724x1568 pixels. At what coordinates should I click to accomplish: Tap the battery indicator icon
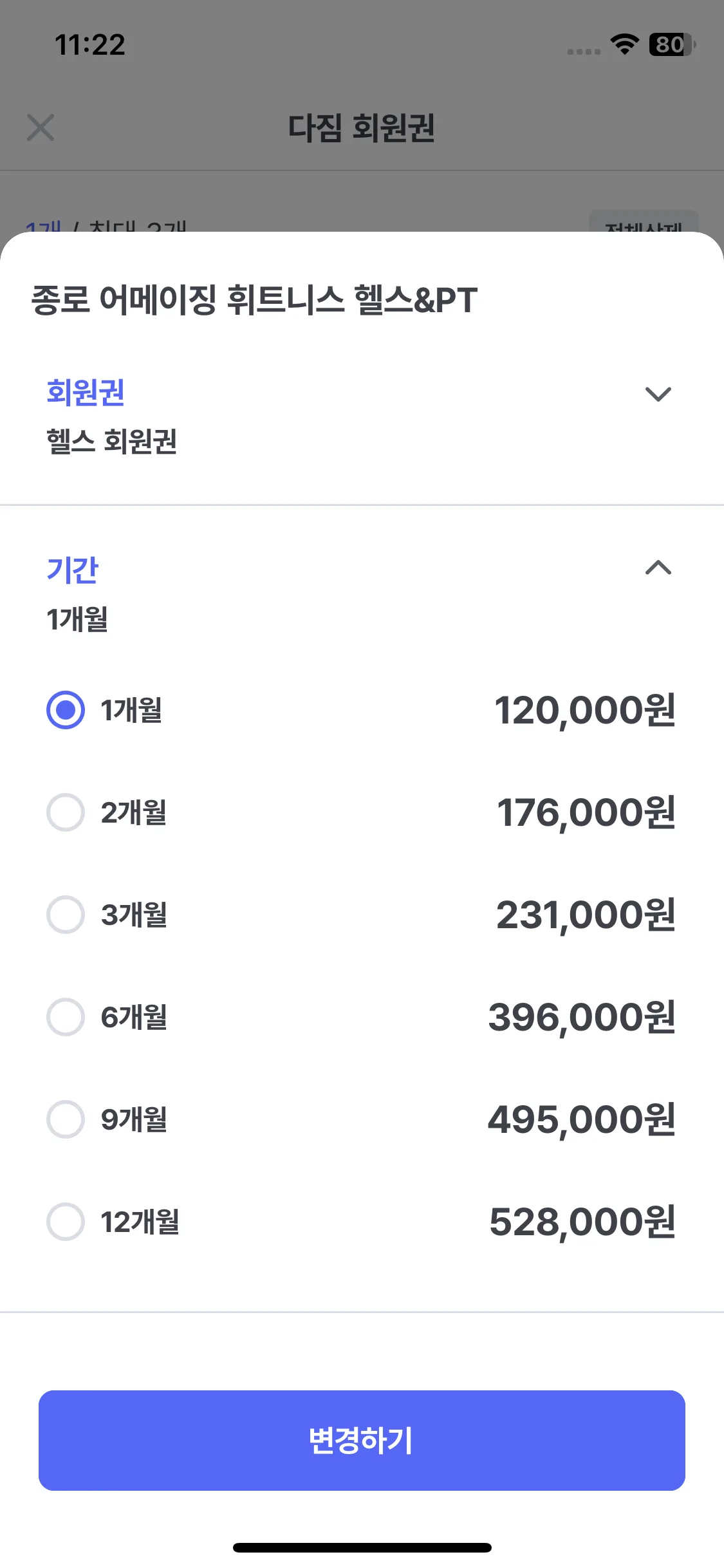point(671,44)
